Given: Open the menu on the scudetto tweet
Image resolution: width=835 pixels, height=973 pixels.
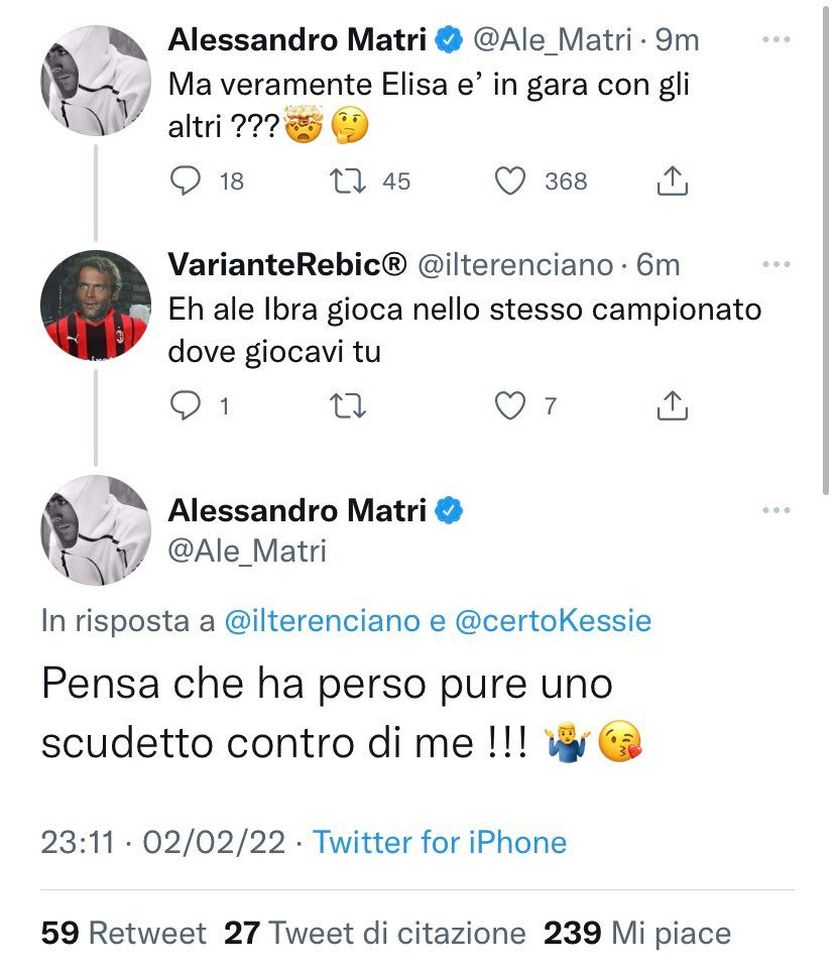Looking at the screenshot, I should tap(775, 510).
